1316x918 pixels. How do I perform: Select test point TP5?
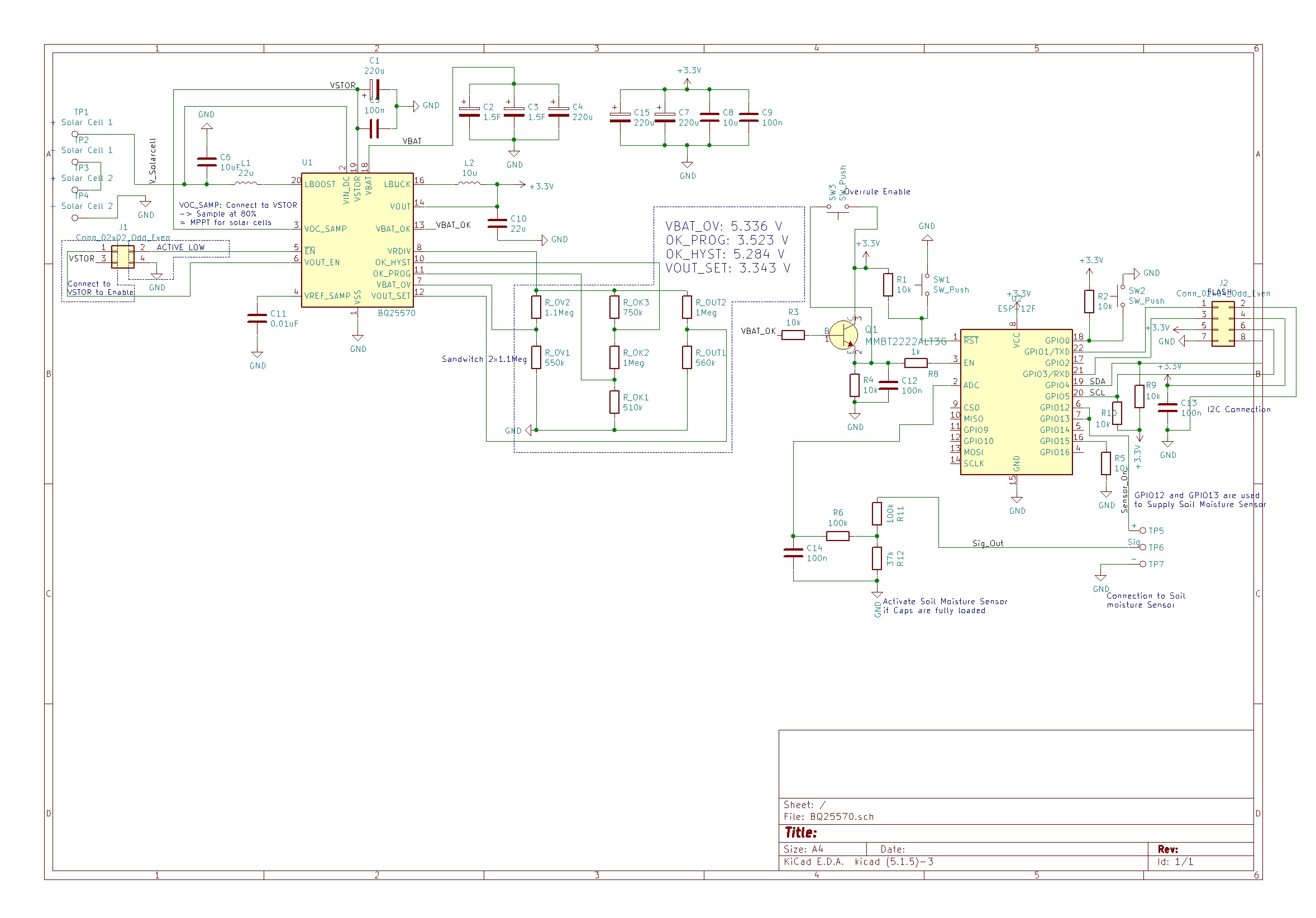point(1143,530)
